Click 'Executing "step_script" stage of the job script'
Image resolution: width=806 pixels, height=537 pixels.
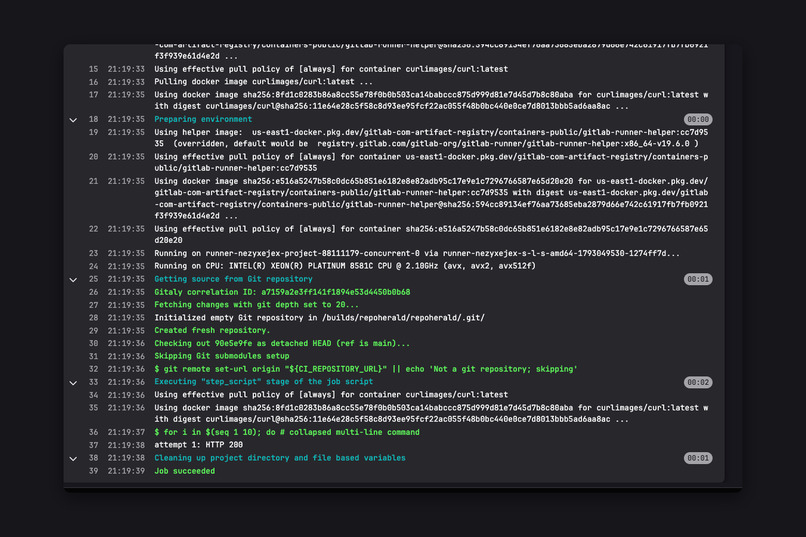264,382
